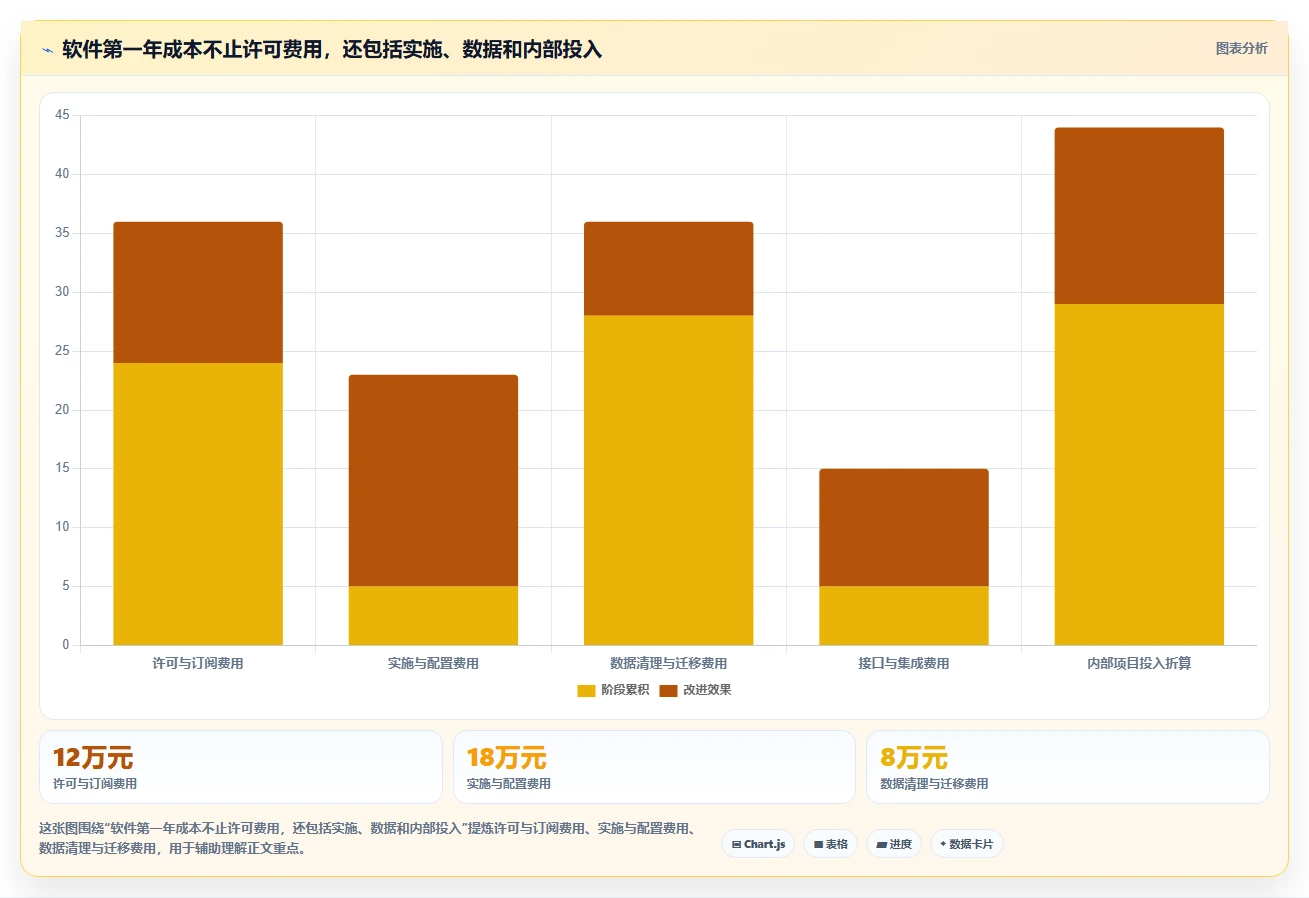The width and height of the screenshot is (1309, 898).
Task: Click the brown bar segment for 内部项目投入折算
Action: (1139, 216)
